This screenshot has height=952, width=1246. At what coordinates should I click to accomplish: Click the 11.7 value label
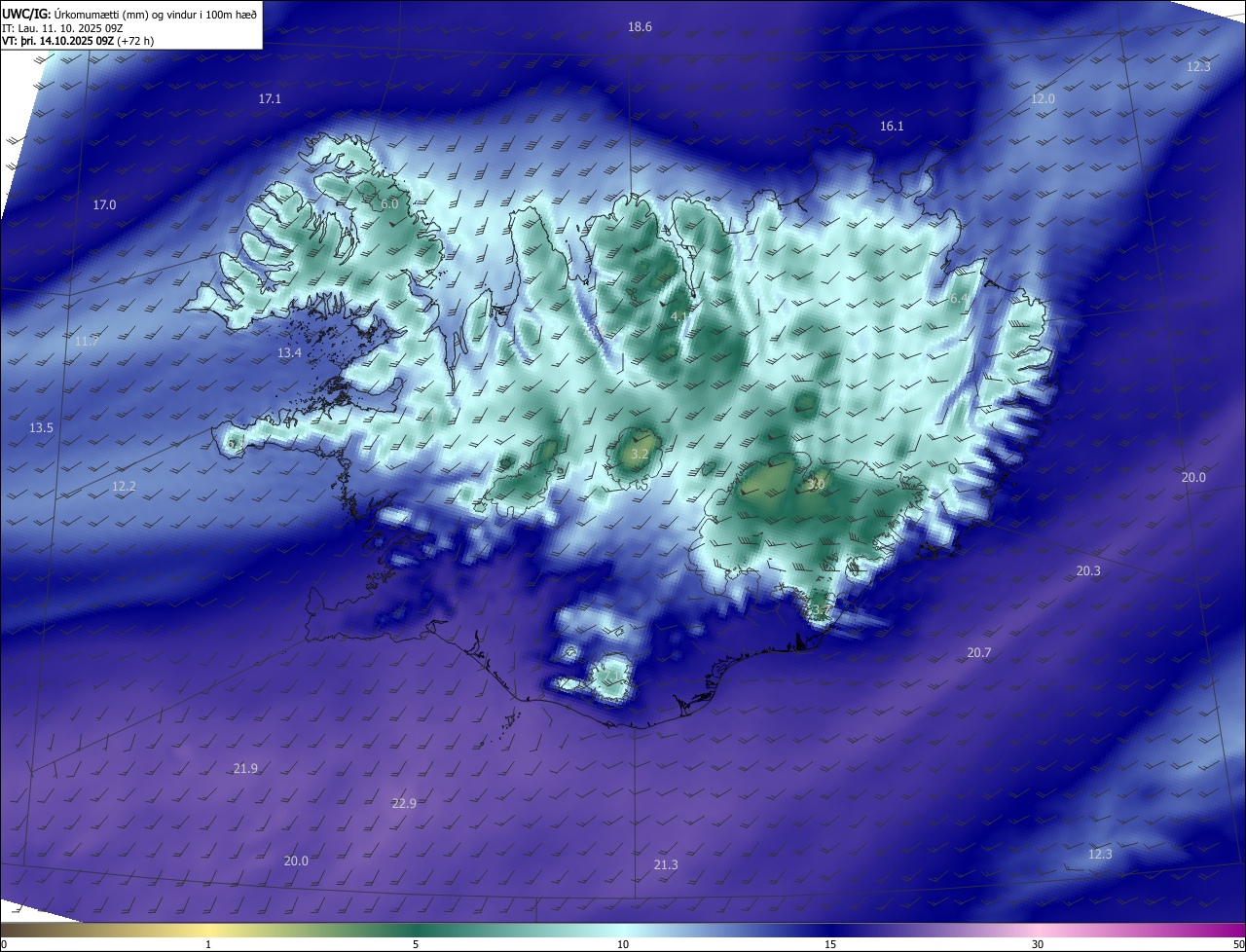86,342
